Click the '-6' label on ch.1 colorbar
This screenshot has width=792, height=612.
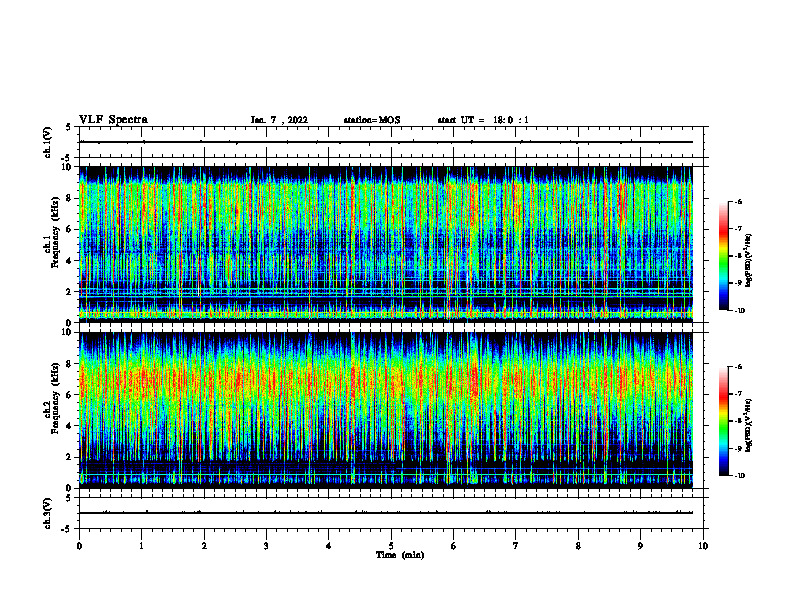coord(738,202)
